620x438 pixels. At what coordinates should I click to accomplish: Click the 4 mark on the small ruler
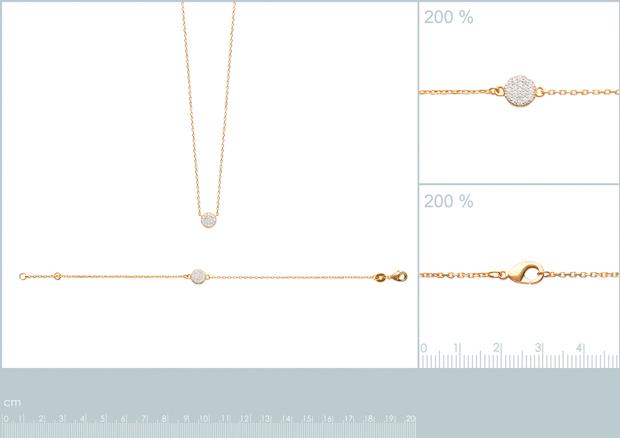click(579, 348)
